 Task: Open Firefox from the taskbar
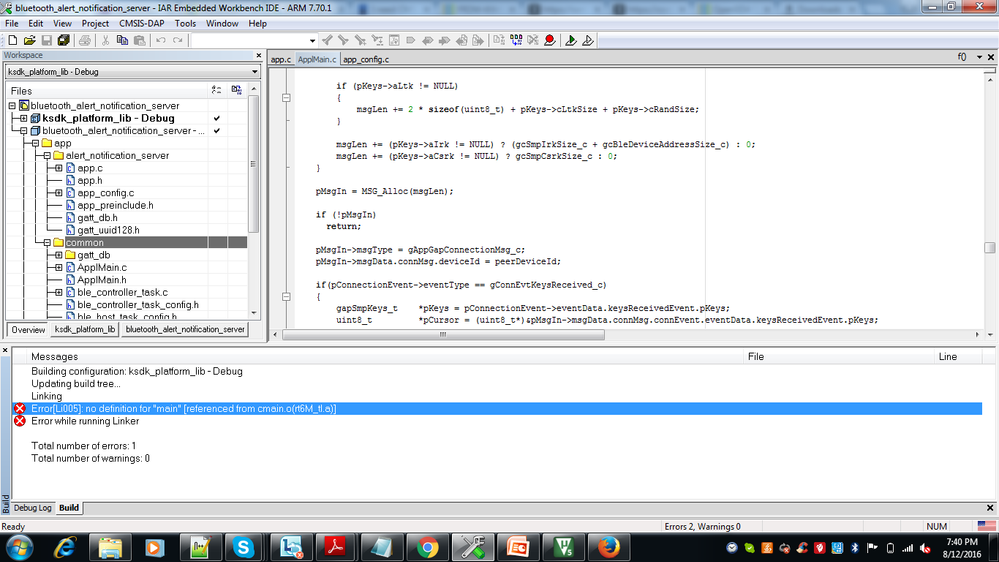click(608, 547)
